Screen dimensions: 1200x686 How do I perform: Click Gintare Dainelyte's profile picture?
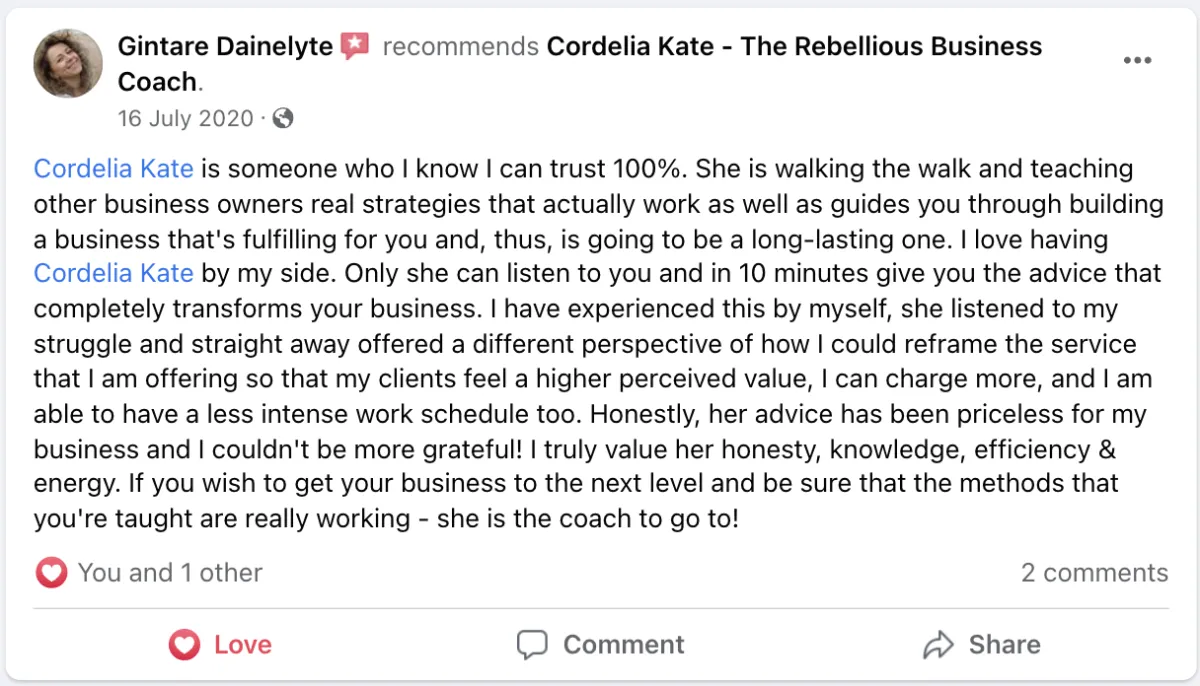68,63
